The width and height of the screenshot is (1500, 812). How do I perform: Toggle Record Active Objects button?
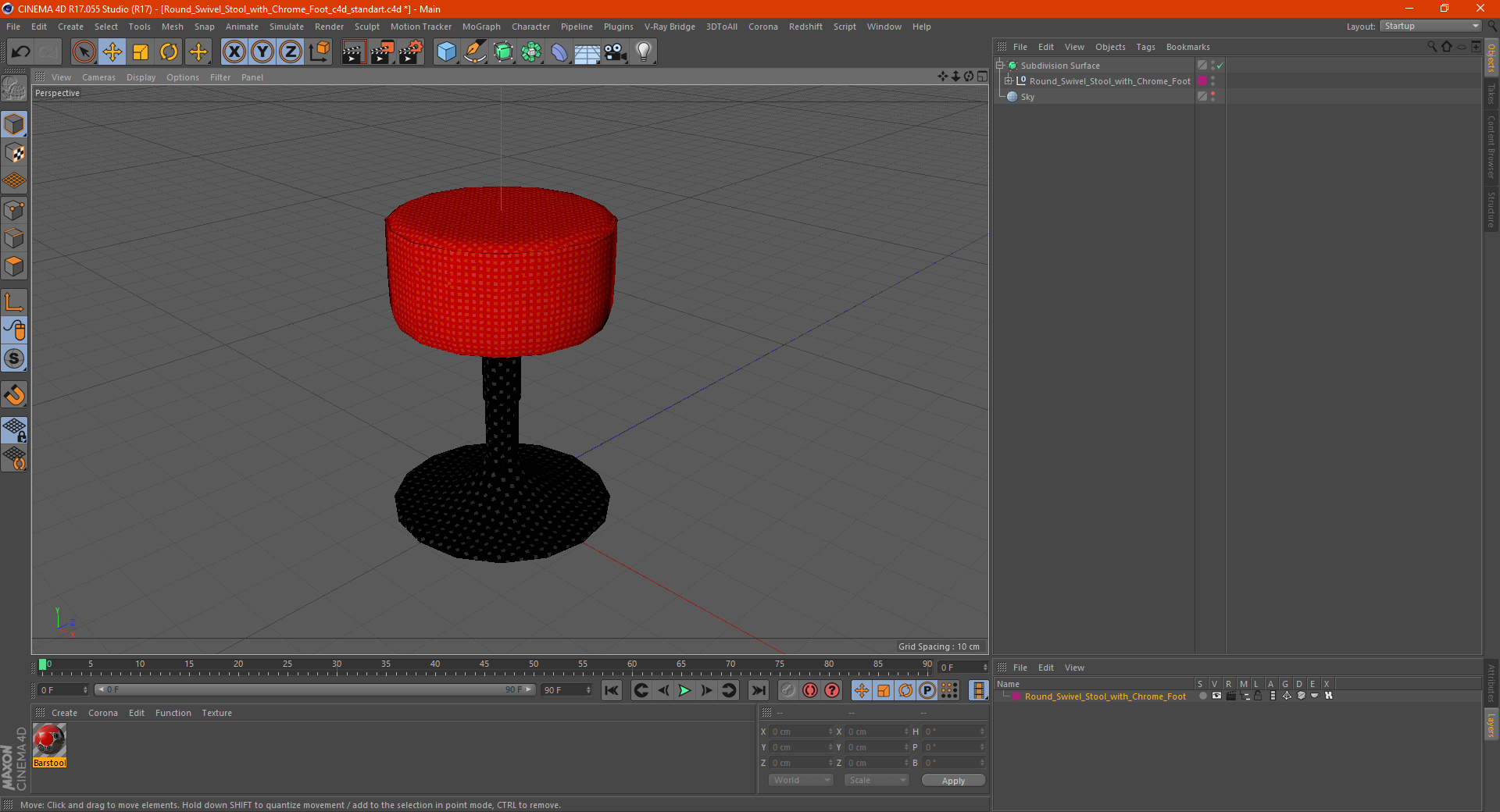click(788, 690)
